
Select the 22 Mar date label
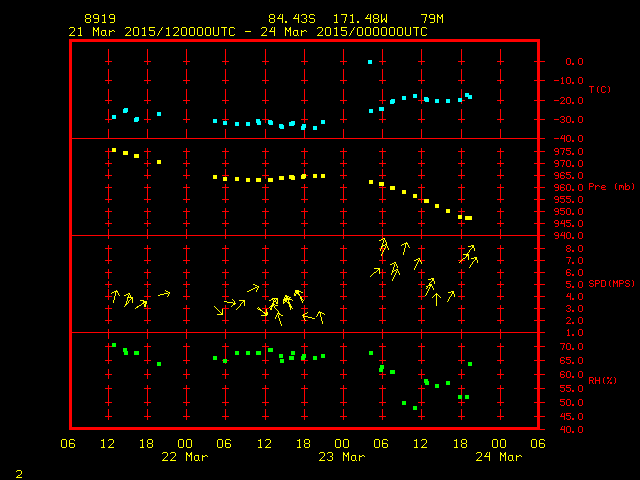pos(185,457)
